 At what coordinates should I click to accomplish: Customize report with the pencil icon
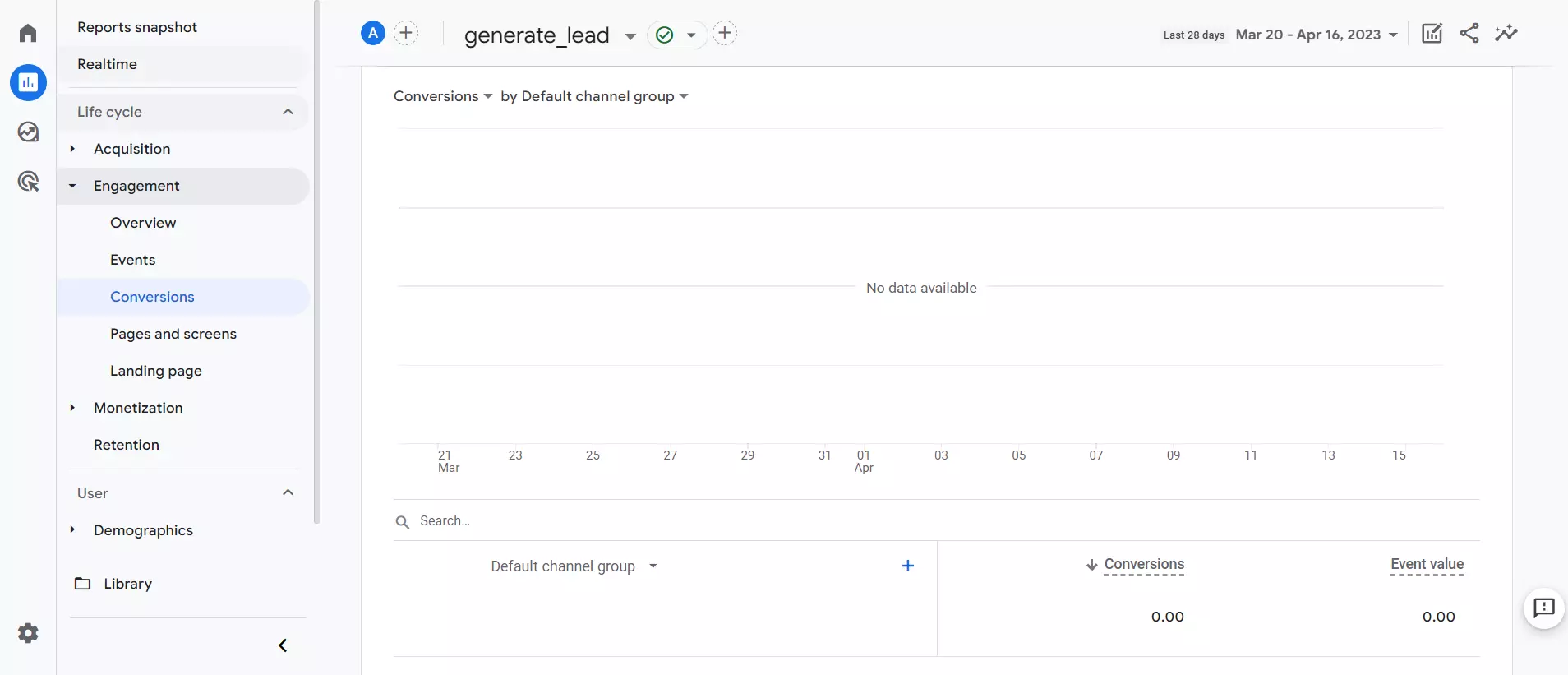(x=1432, y=33)
